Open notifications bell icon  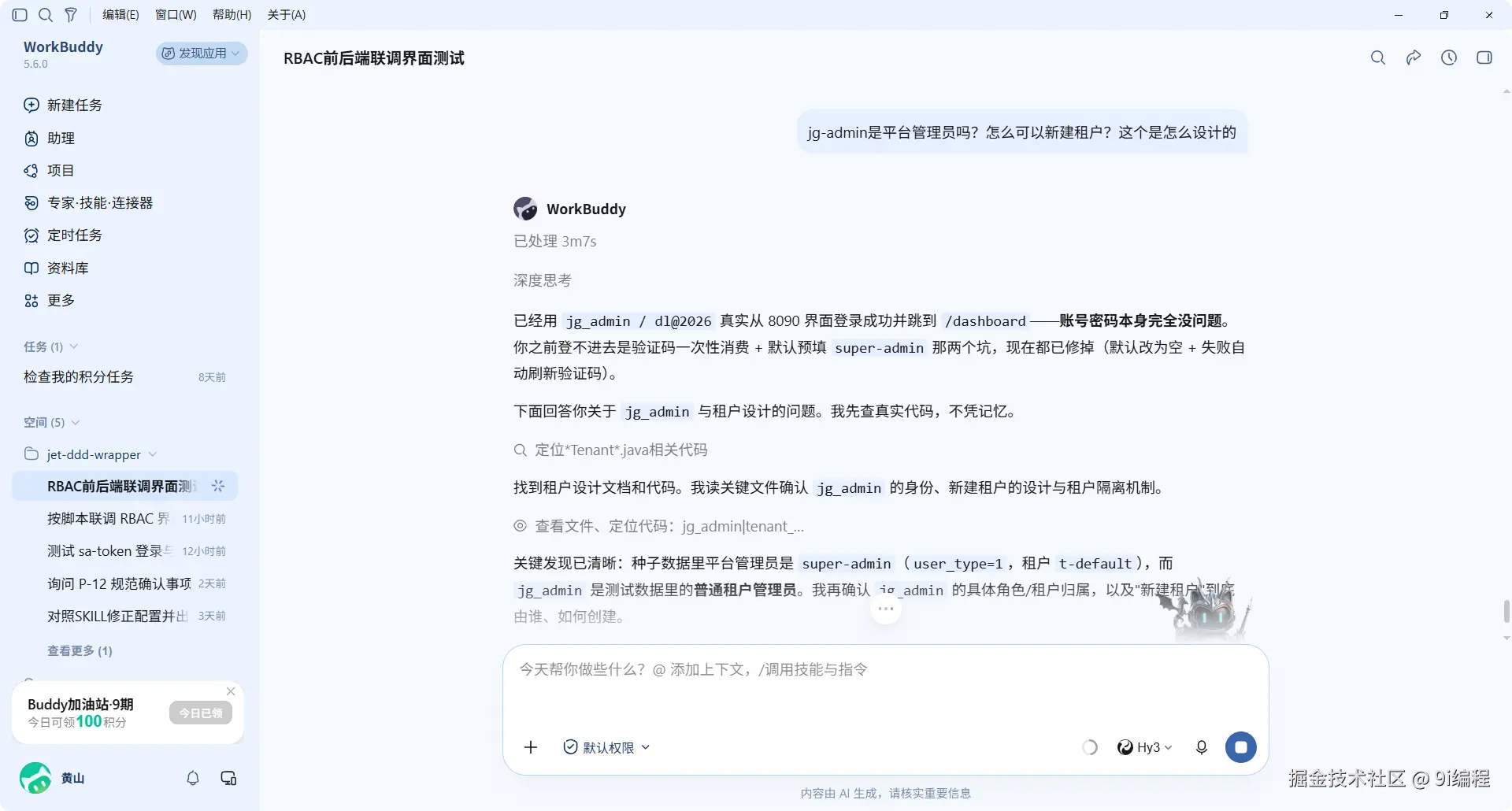tap(193, 778)
